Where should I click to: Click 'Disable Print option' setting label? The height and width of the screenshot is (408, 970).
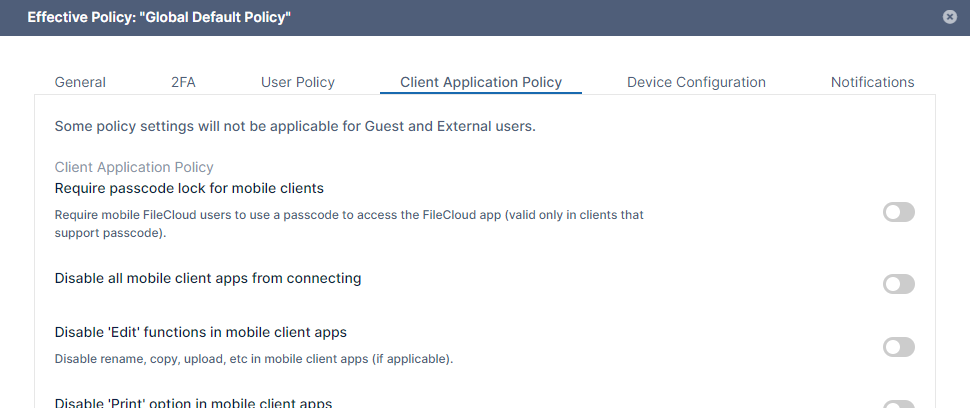click(x=193, y=403)
